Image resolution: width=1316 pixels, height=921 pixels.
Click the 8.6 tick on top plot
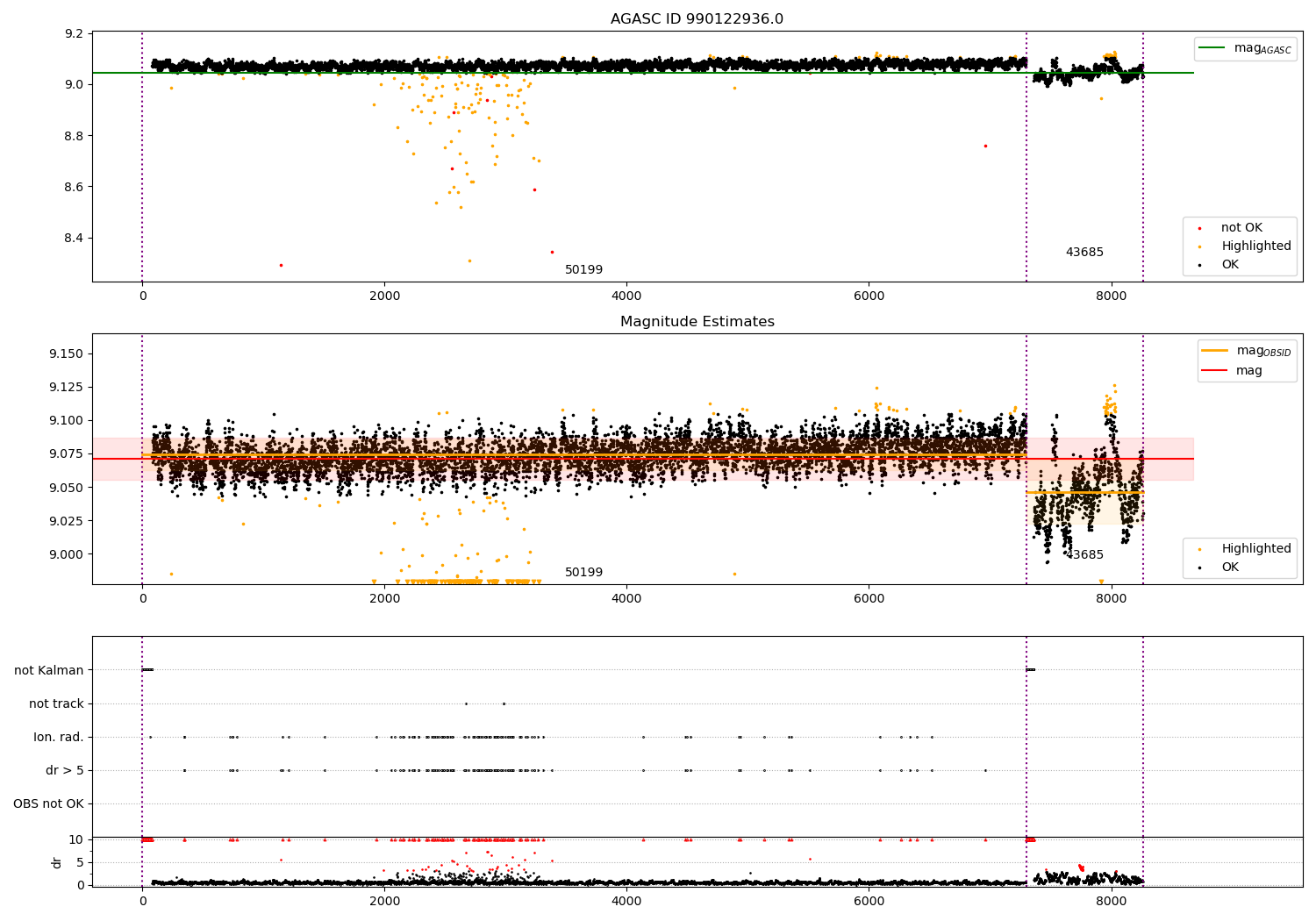coord(74,188)
